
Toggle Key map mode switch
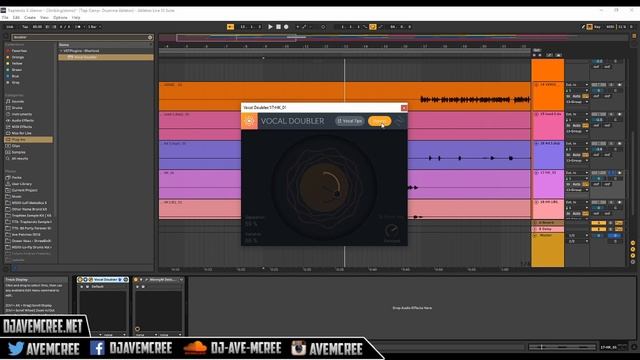tap(597, 27)
